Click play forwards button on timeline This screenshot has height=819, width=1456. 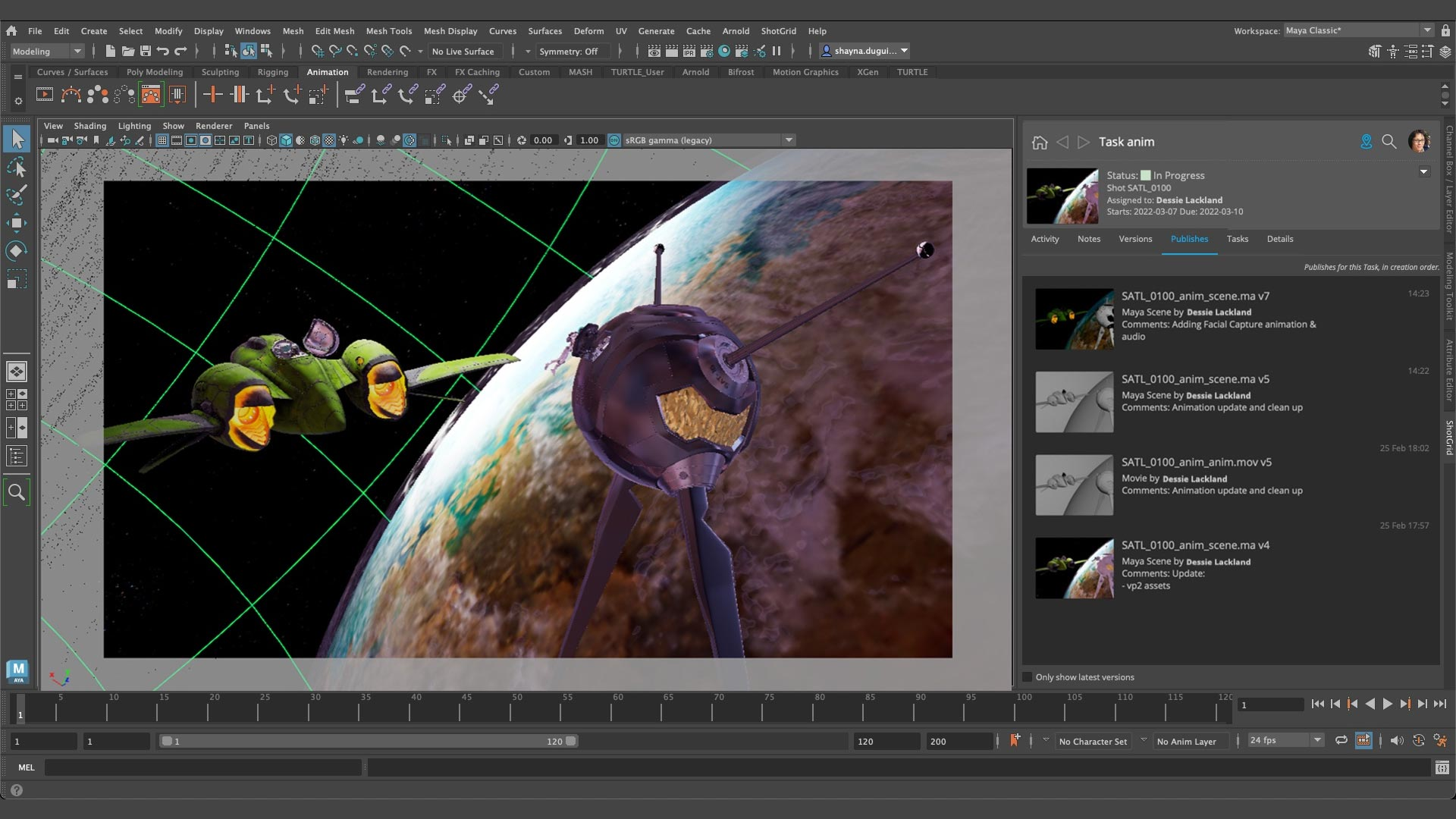[x=1387, y=704]
